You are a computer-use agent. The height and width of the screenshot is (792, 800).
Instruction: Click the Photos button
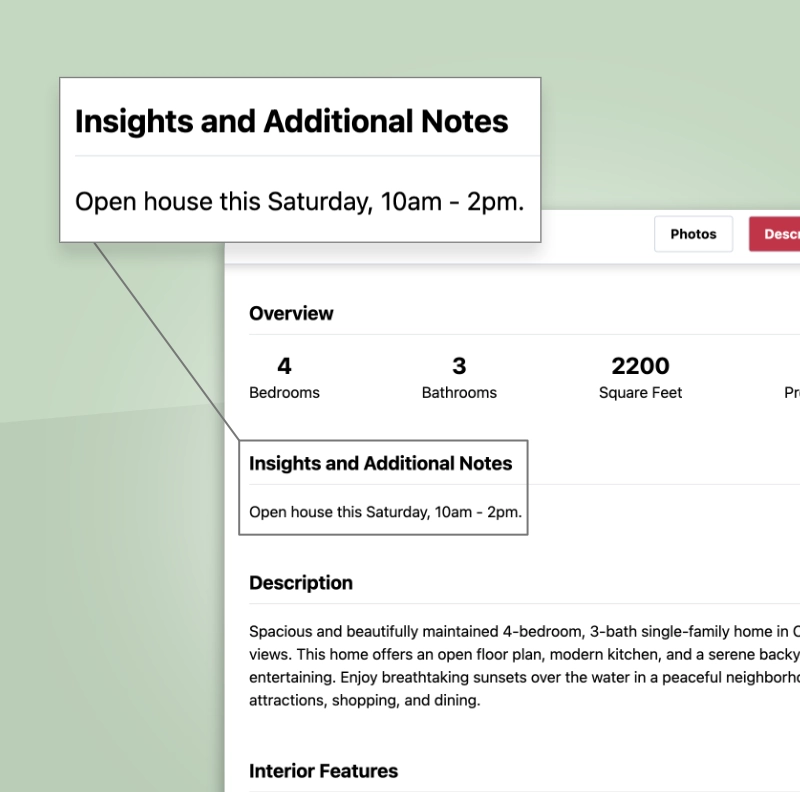tap(693, 234)
